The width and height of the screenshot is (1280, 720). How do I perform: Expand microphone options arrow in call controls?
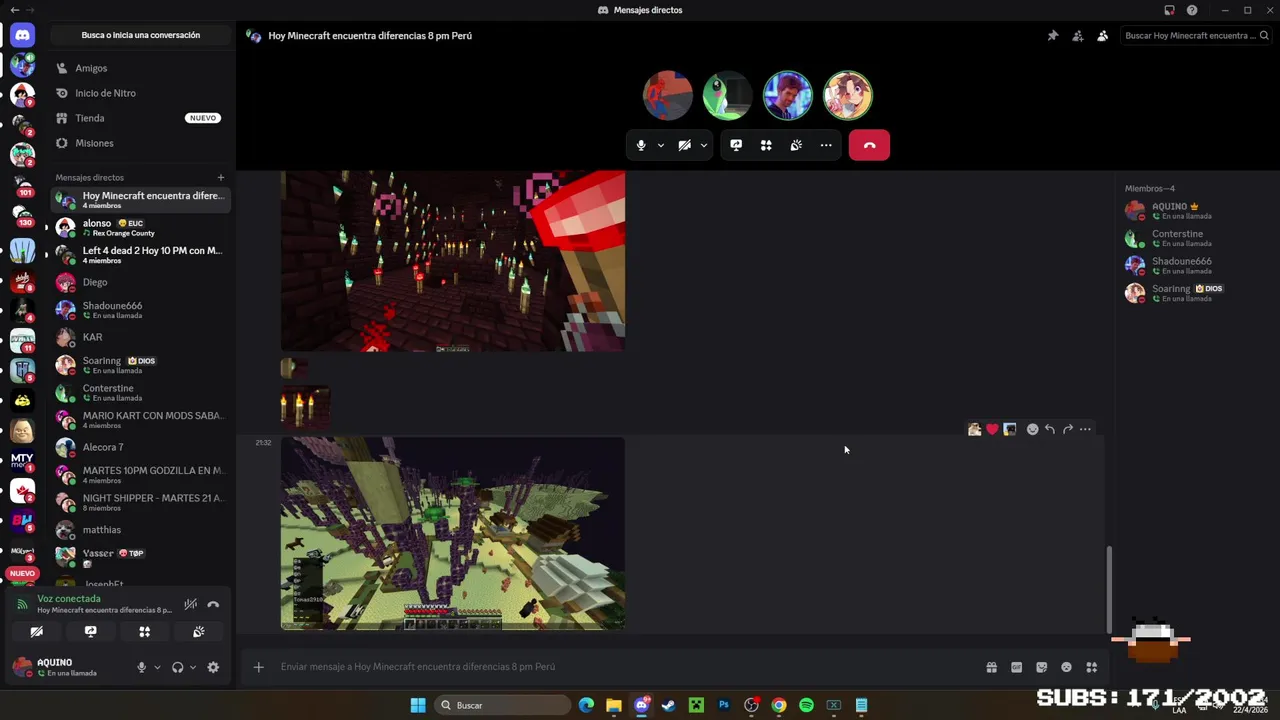pos(660,145)
